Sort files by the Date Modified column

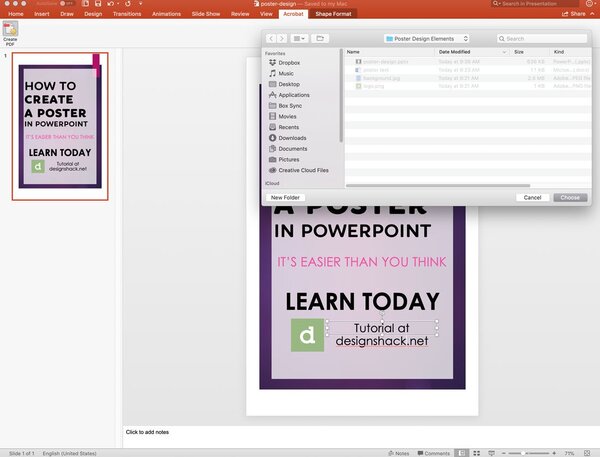[454, 51]
